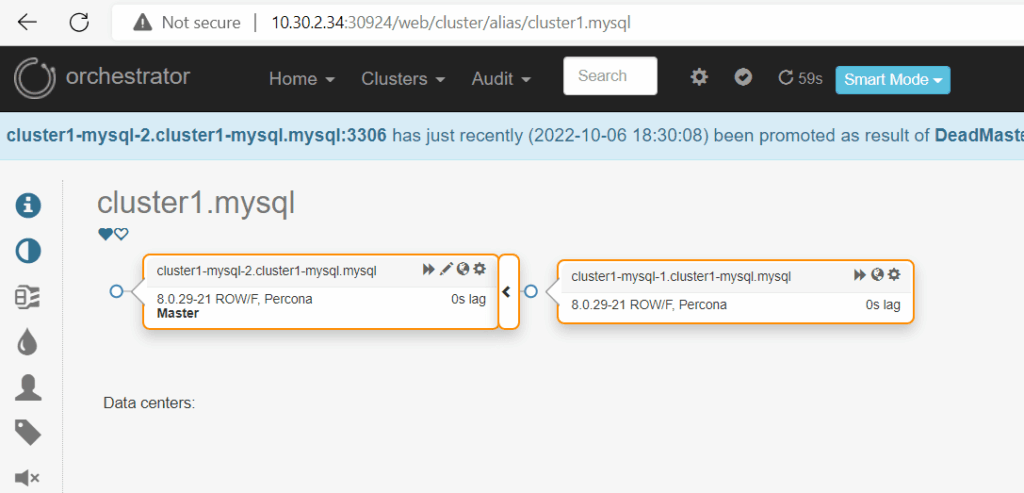Screen dimensions: 1024x493
Task: Click 0s lag on cluster1-mysql-2 node
Action: 468,300
